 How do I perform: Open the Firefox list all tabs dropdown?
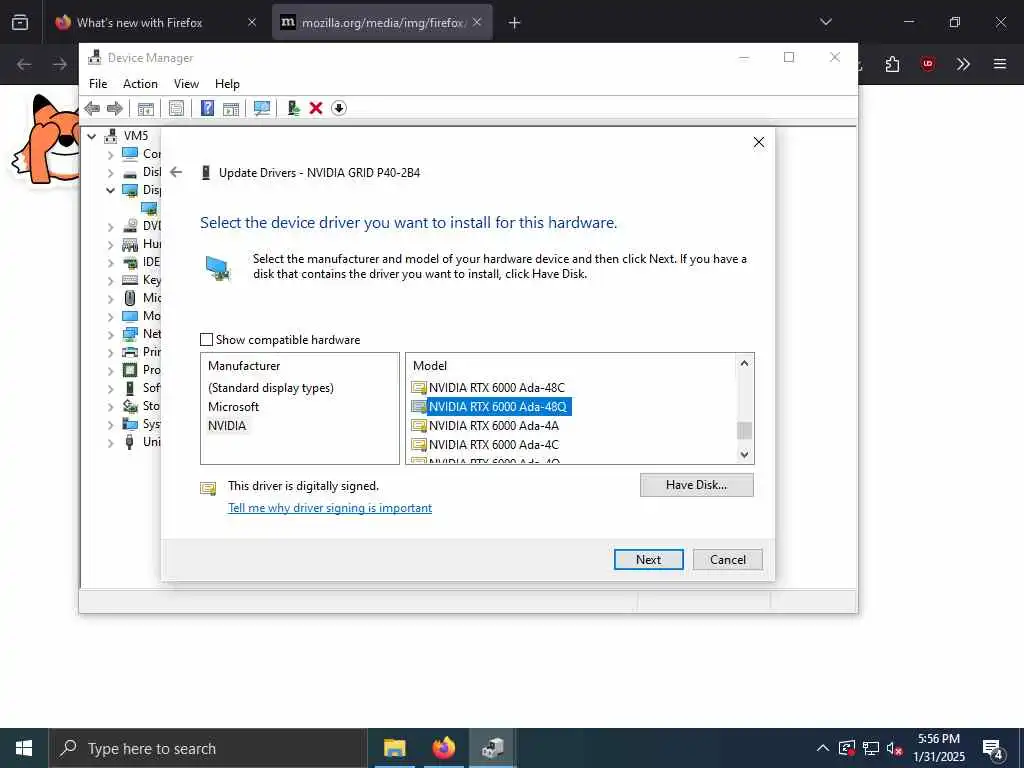(x=825, y=22)
